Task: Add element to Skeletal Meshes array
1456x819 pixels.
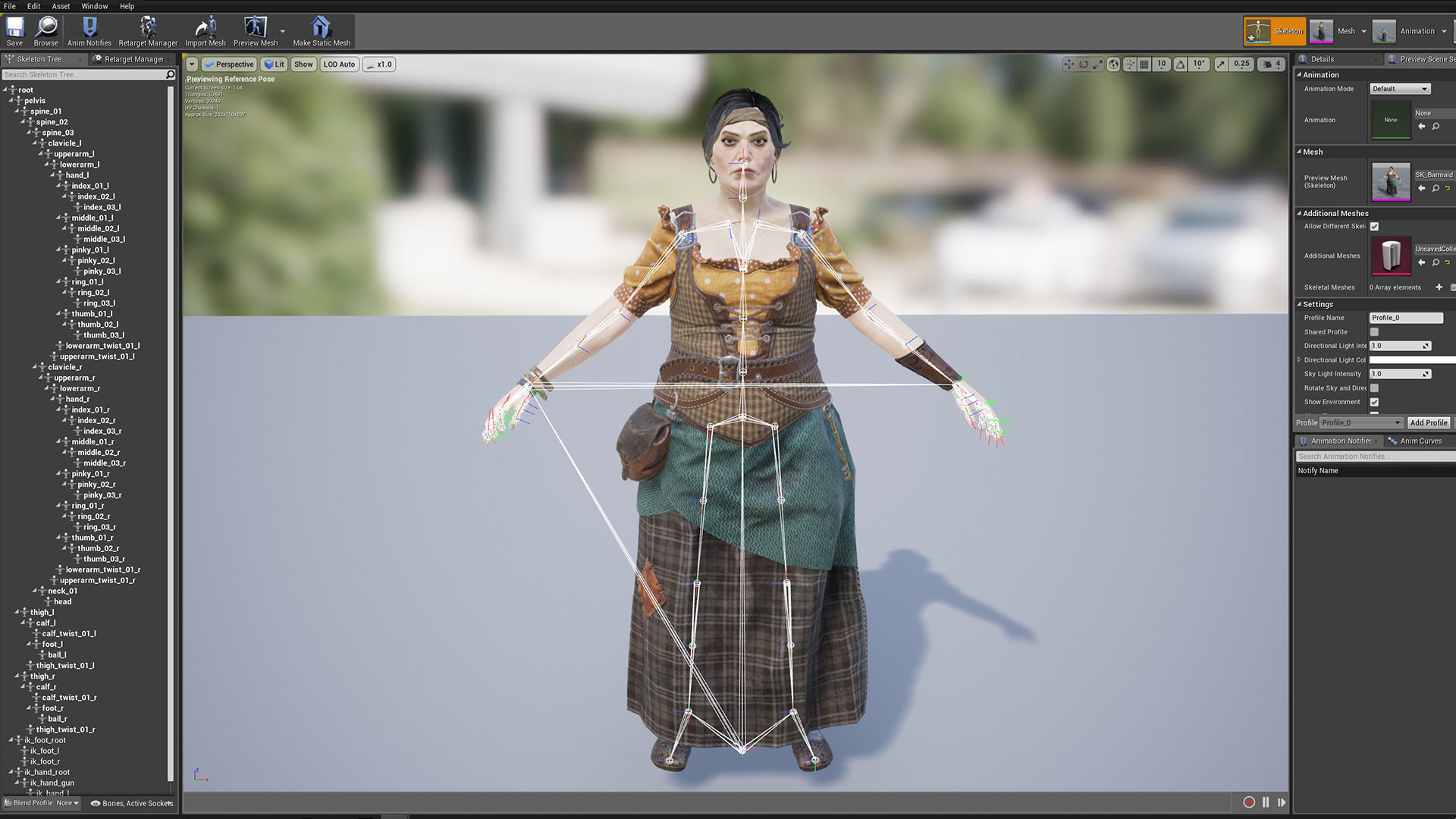Action: pyautogui.click(x=1439, y=287)
